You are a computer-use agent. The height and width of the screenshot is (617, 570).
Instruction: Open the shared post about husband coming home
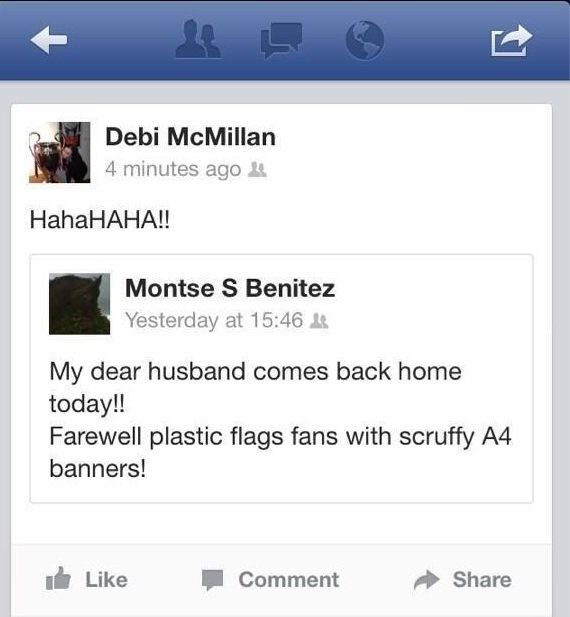(x=281, y=379)
